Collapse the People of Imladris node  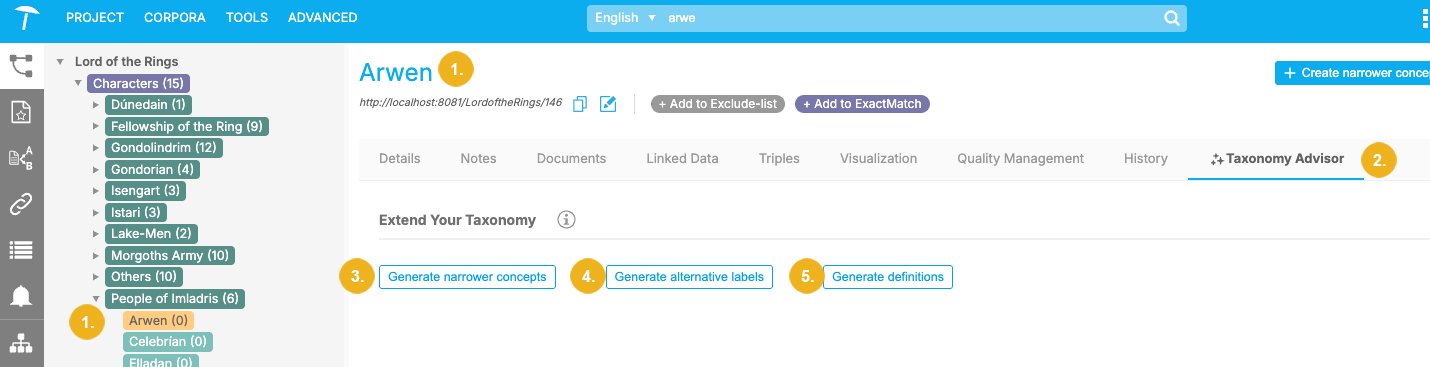[96, 299]
